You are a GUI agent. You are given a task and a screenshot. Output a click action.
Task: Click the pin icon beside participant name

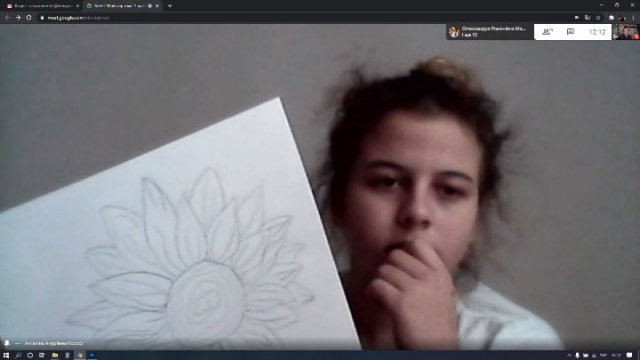pyautogui.click(x=7, y=343)
